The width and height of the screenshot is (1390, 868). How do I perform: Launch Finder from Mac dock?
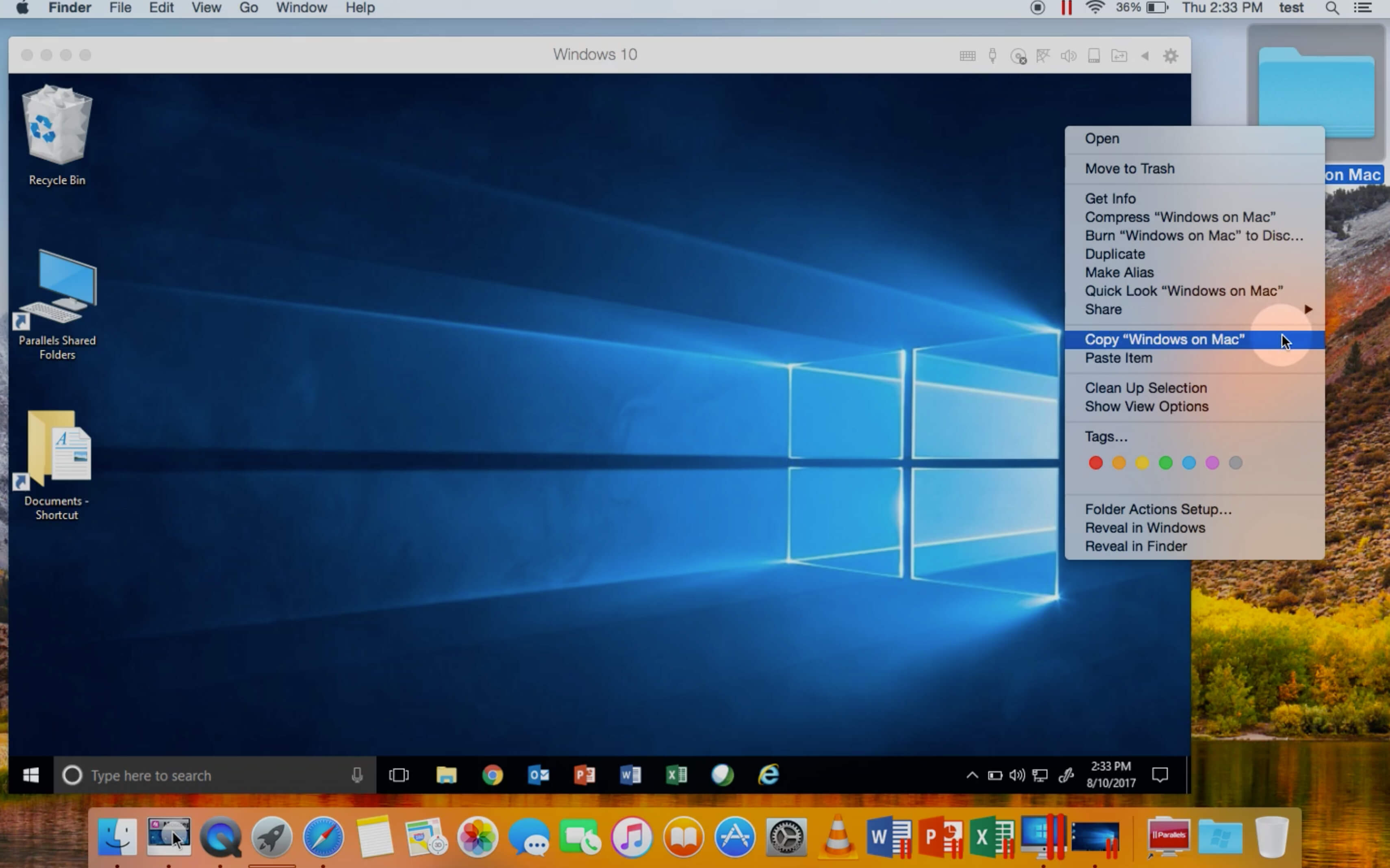point(117,837)
